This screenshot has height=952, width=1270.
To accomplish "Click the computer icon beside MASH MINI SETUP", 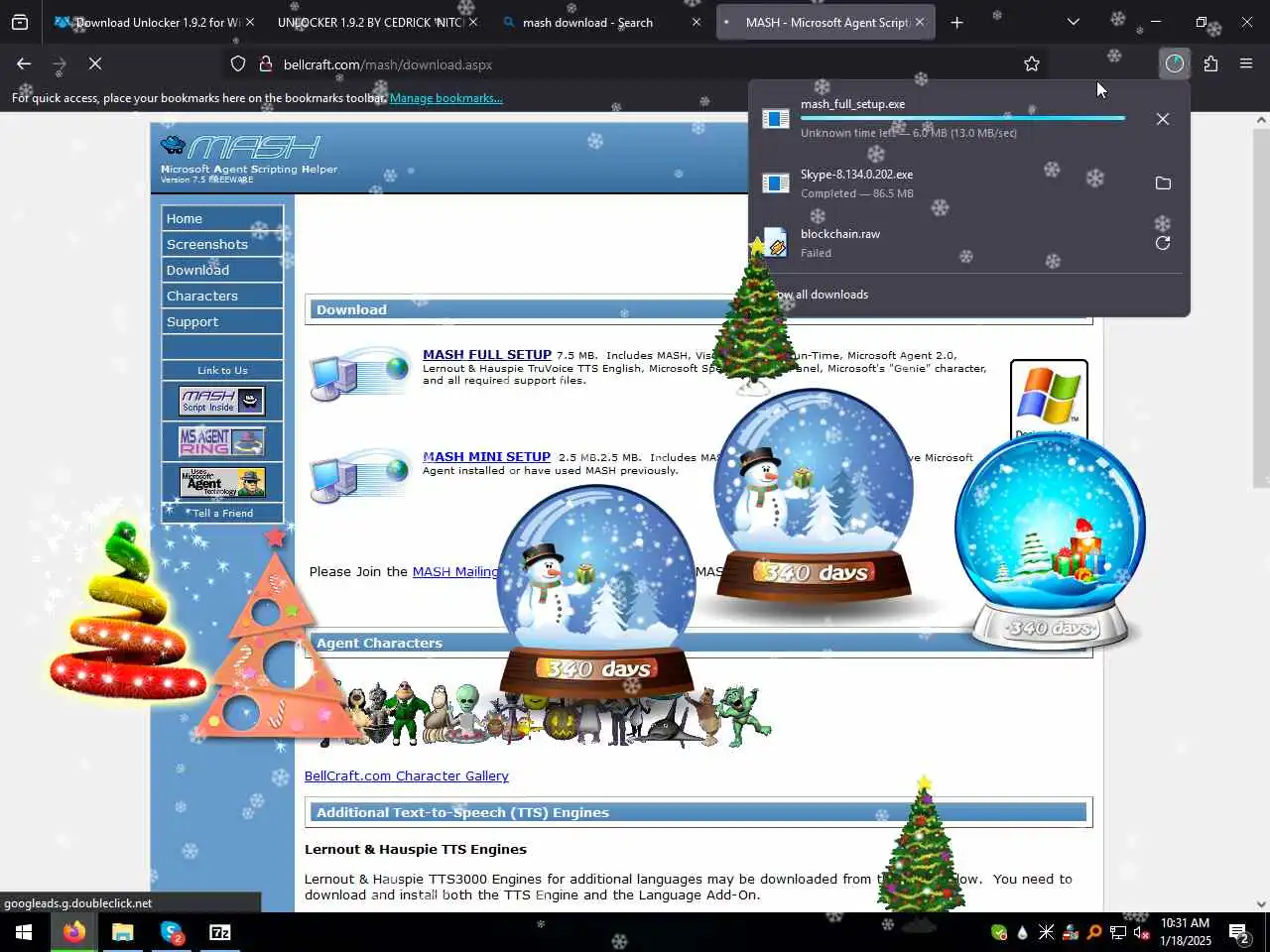I will pos(358,475).
